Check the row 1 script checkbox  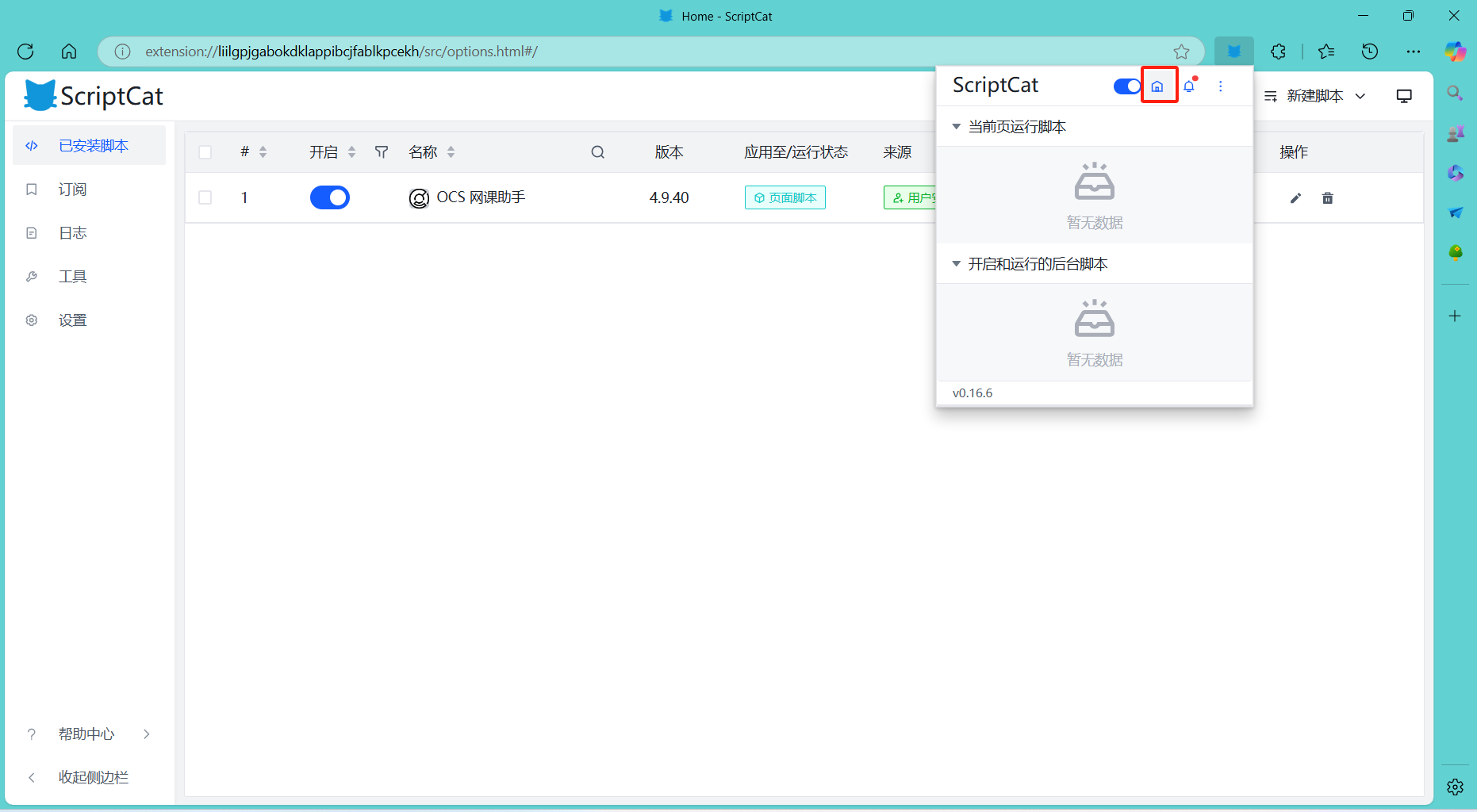[205, 197]
